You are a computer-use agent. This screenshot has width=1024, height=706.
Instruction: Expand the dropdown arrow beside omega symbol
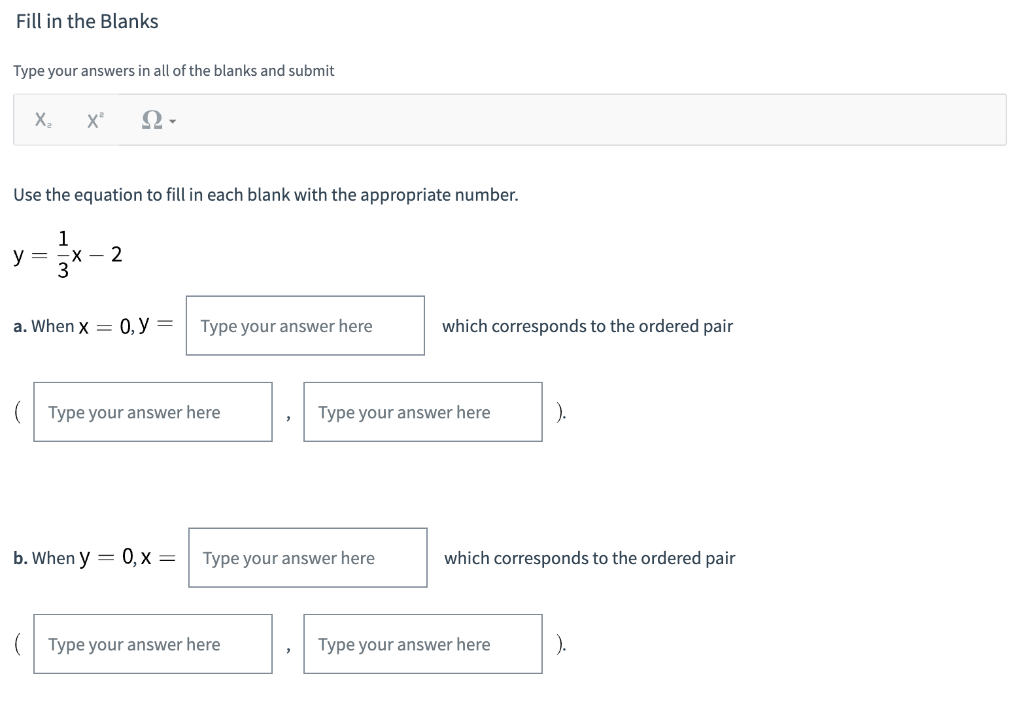click(173, 122)
